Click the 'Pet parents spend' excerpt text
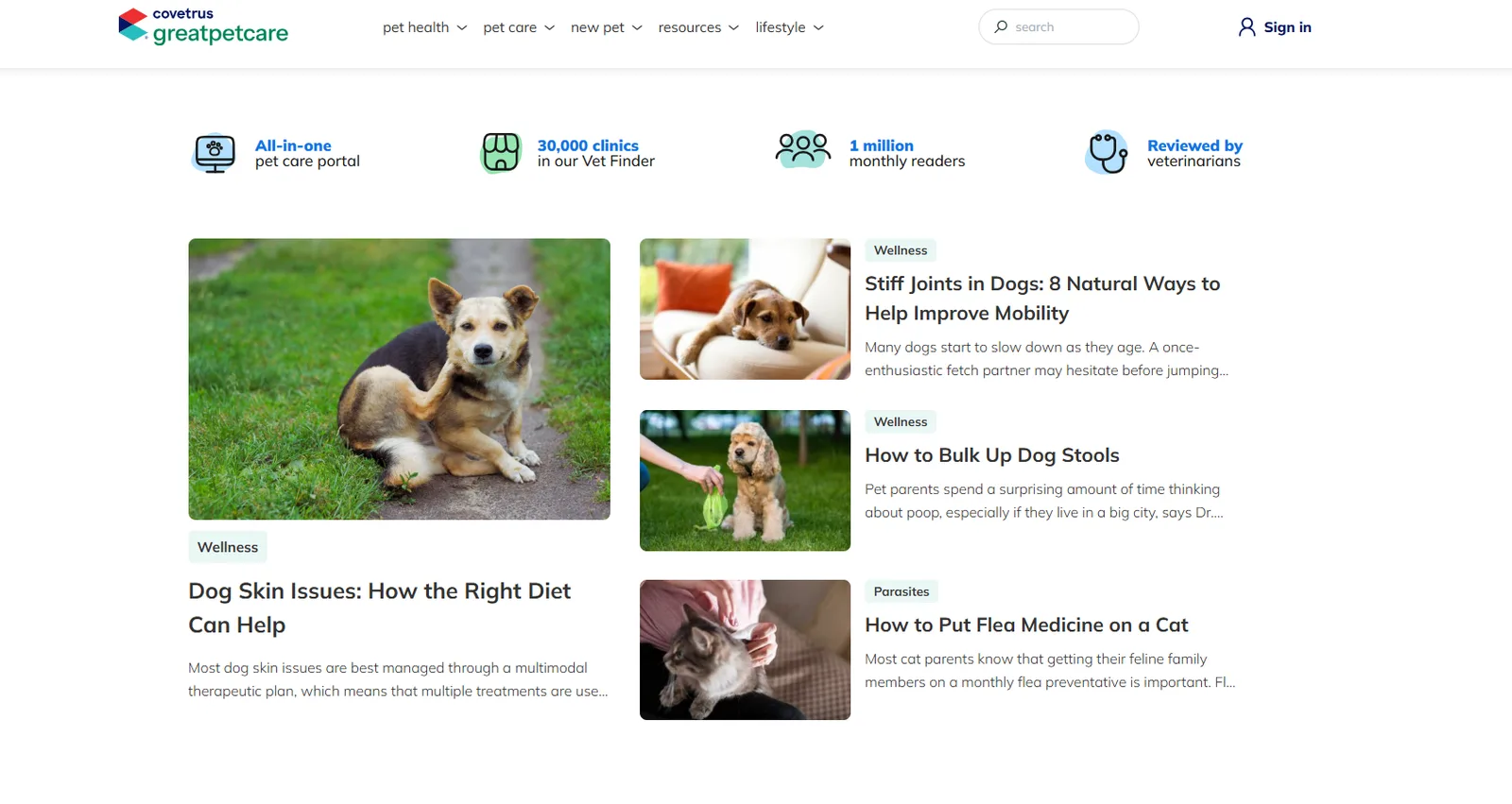 pyautogui.click(x=1044, y=501)
